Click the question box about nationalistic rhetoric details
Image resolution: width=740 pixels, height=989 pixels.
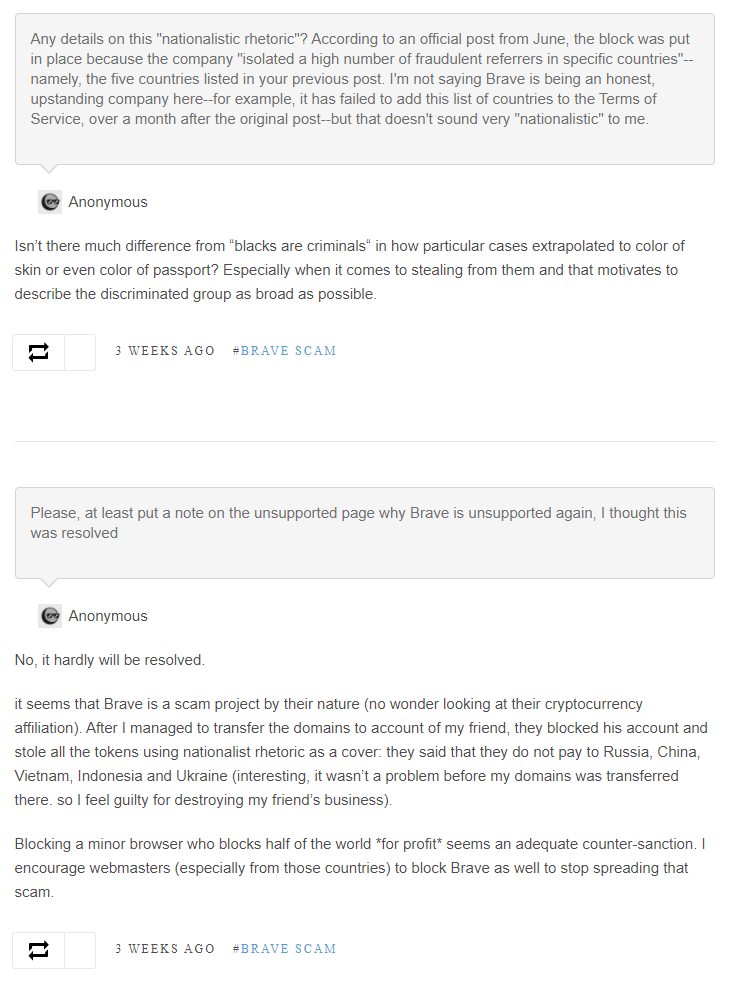[365, 89]
